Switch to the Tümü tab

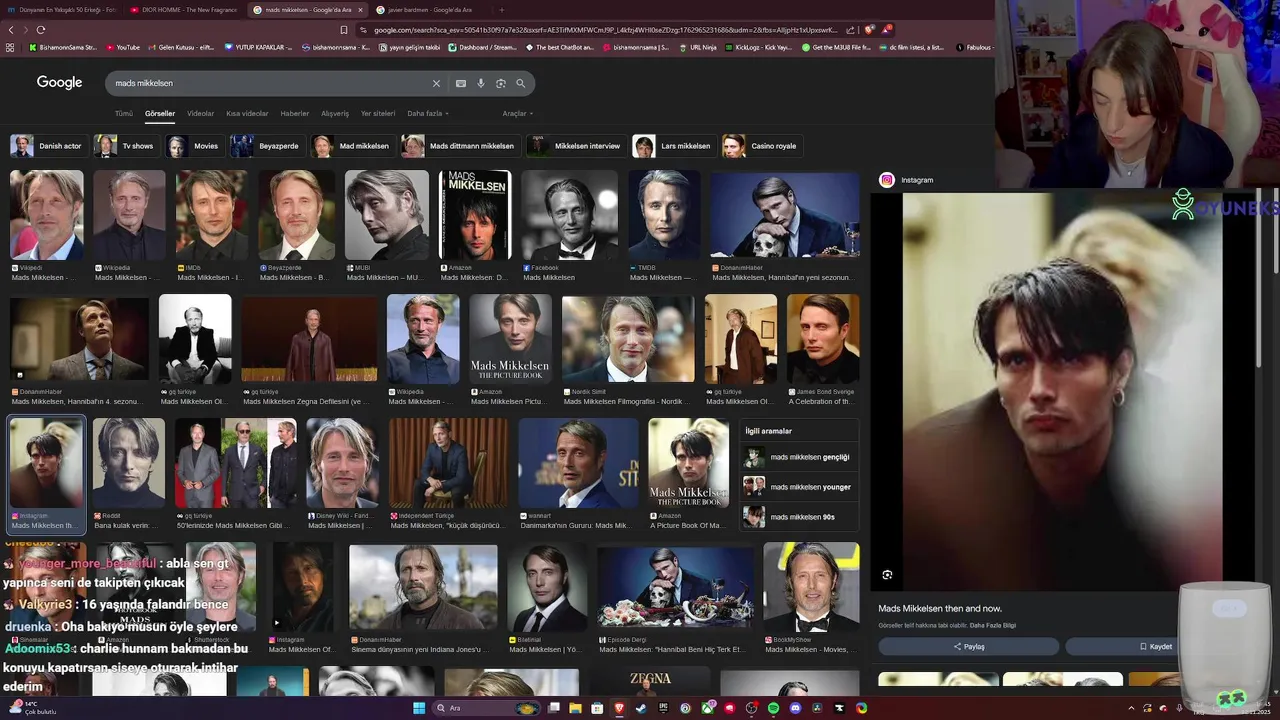(x=123, y=114)
